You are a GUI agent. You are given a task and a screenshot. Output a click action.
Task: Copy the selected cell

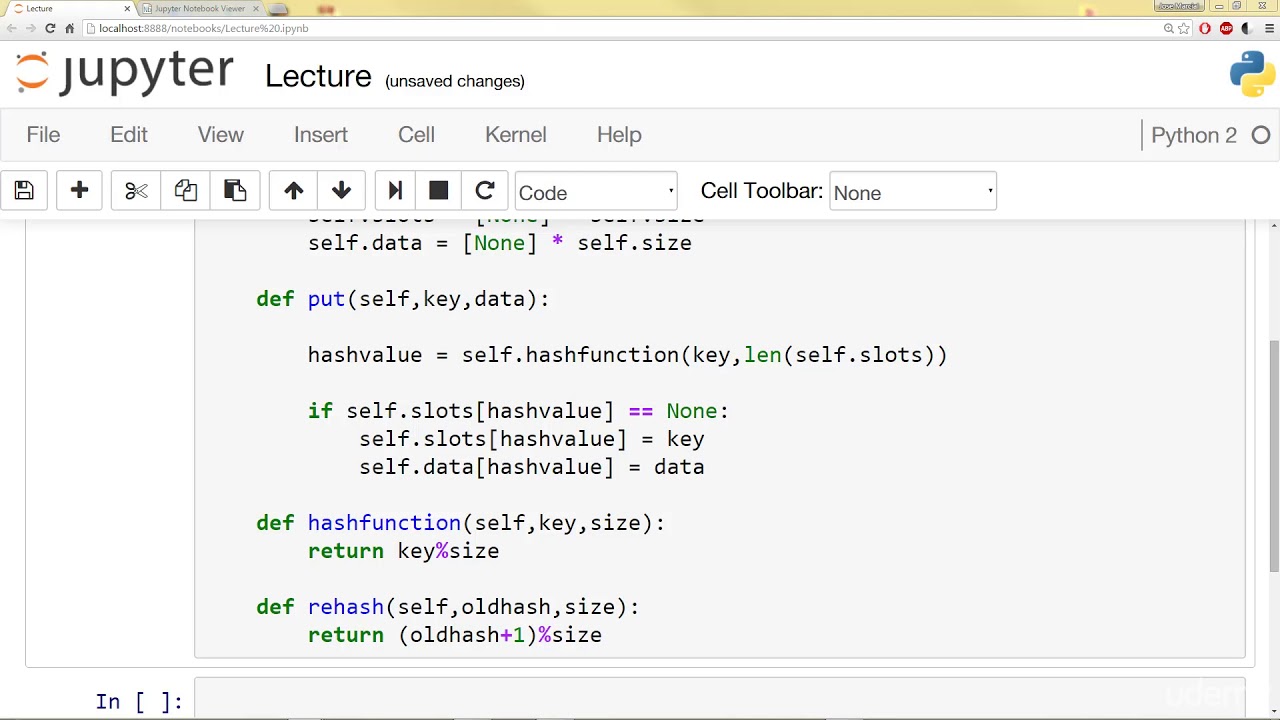click(x=185, y=191)
